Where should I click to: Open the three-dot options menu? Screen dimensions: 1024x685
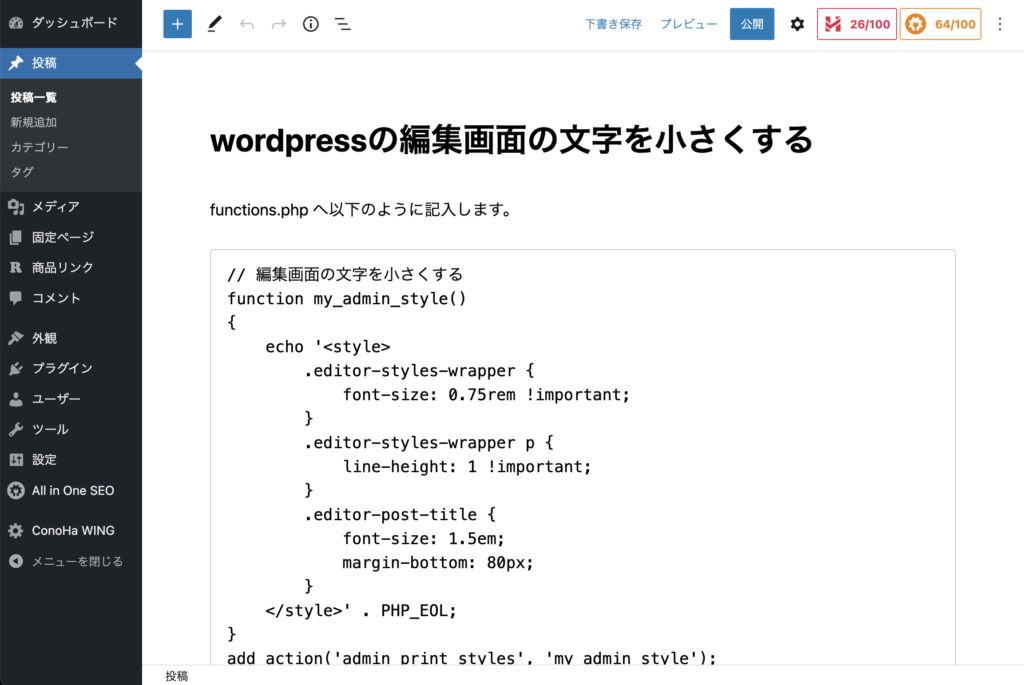(x=1000, y=24)
